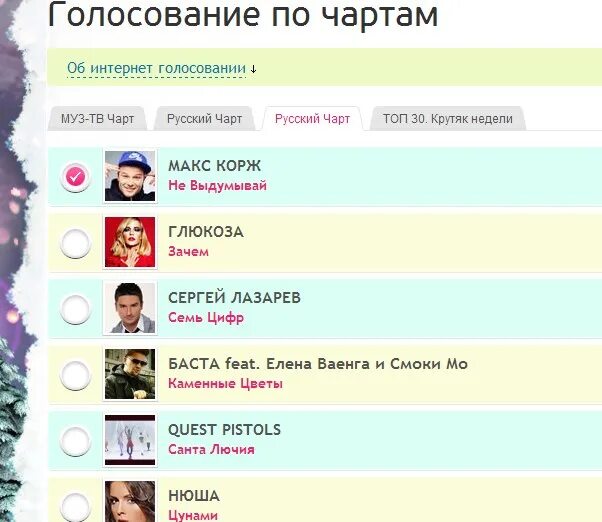Switch to МУЗ-ТВ Чарт tab
The height and width of the screenshot is (522, 602).
(98, 119)
